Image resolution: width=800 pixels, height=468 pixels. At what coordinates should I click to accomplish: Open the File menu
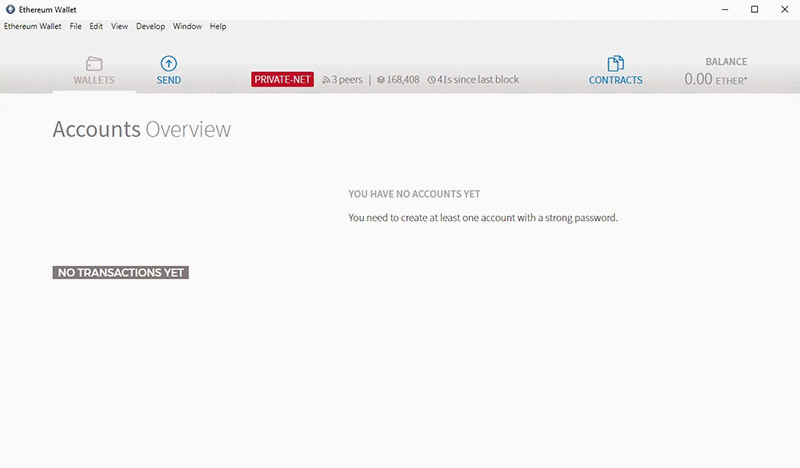click(76, 26)
